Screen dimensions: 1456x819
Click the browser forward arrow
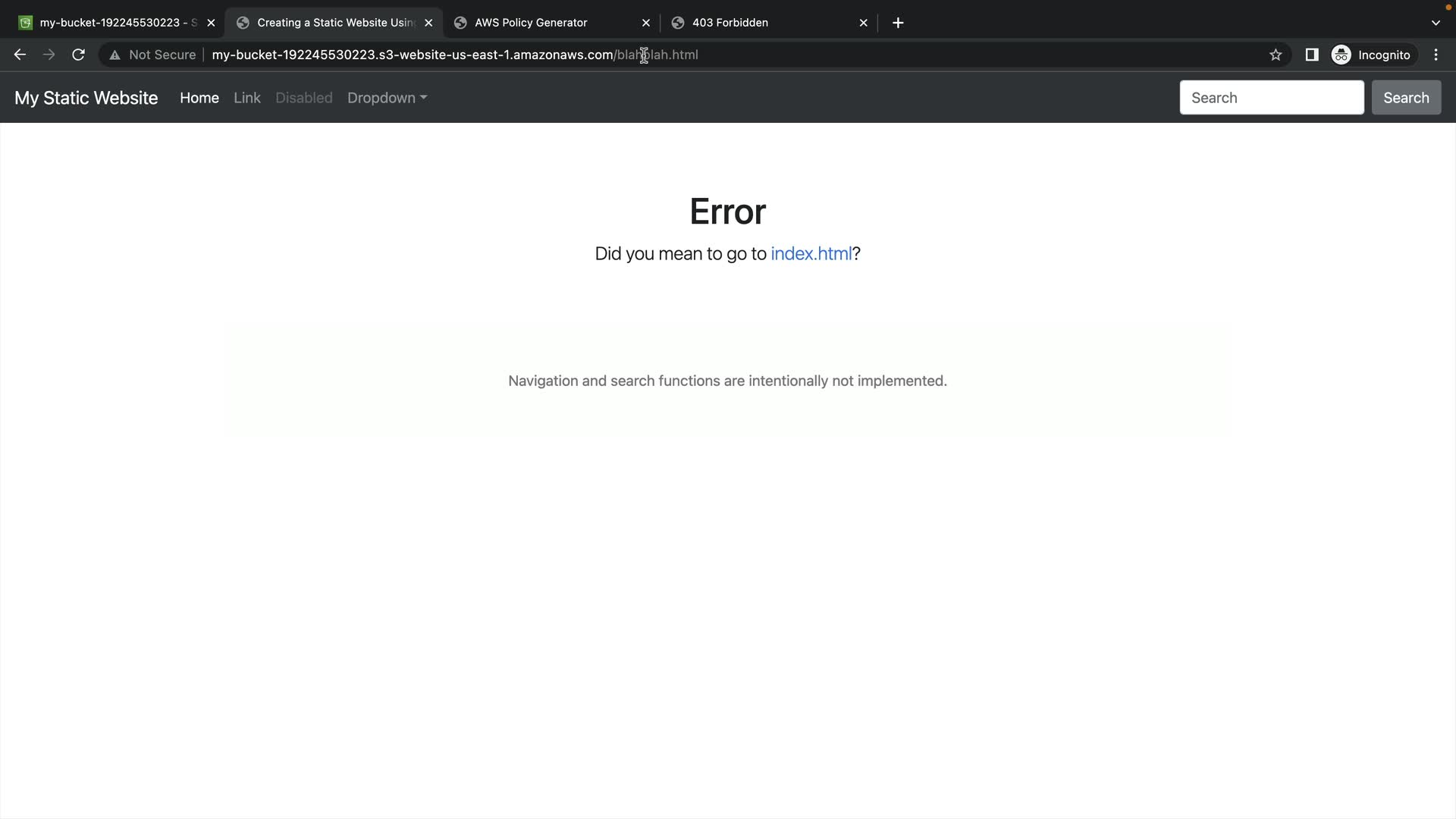(49, 55)
